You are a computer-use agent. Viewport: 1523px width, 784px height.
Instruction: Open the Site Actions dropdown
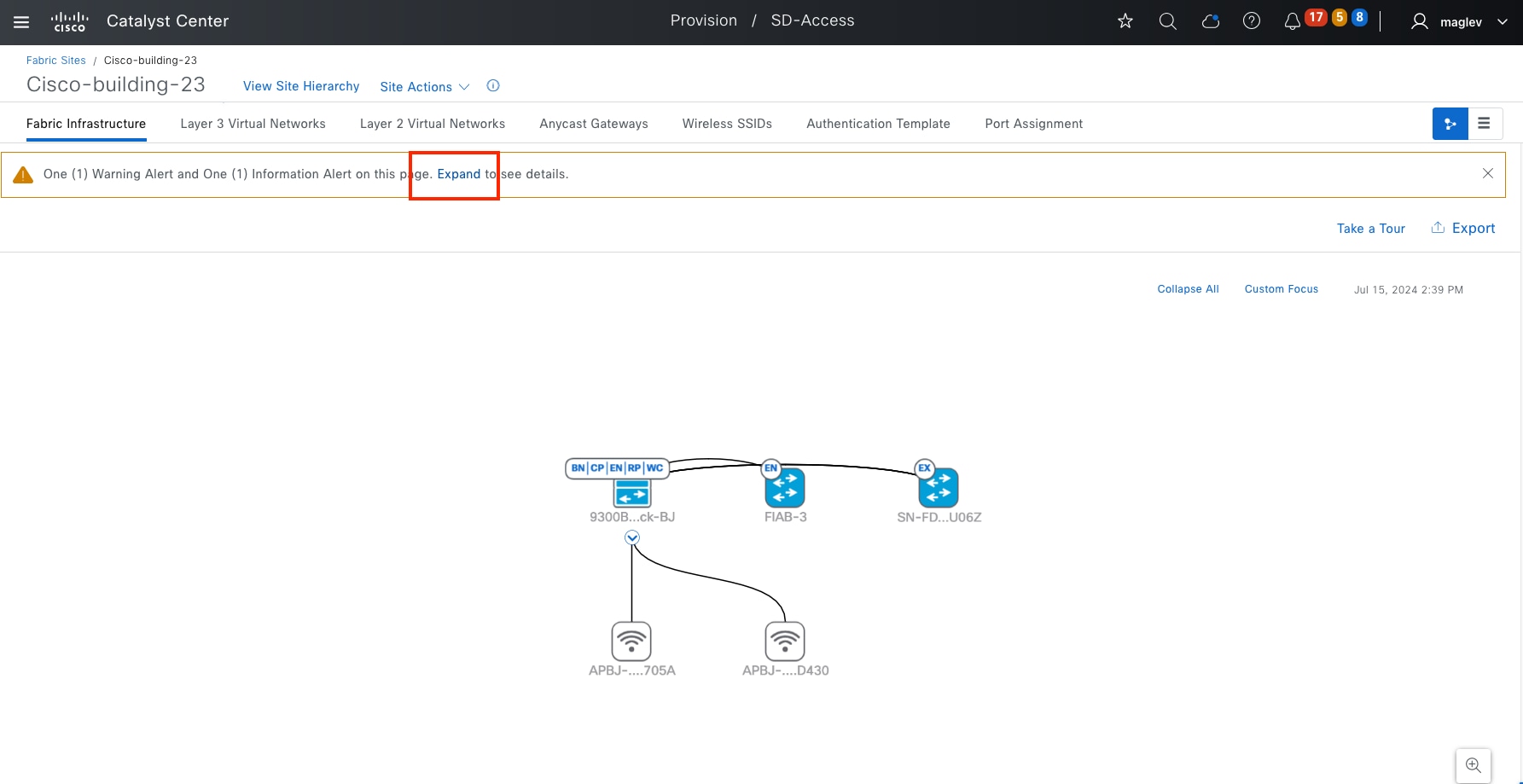point(424,87)
